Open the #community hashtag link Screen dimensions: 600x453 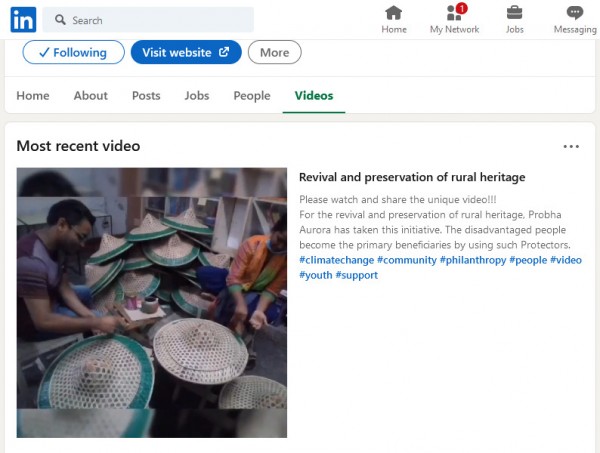[407, 260]
